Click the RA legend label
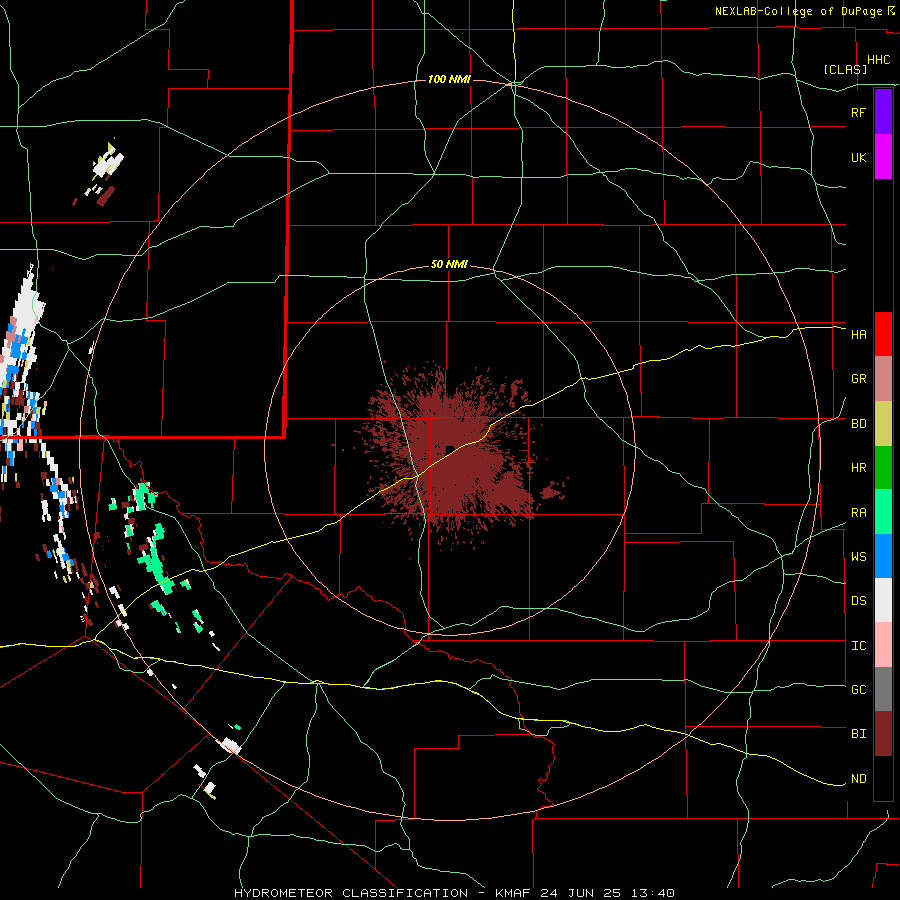900x900 pixels. pyautogui.click(x=858, y=513)
